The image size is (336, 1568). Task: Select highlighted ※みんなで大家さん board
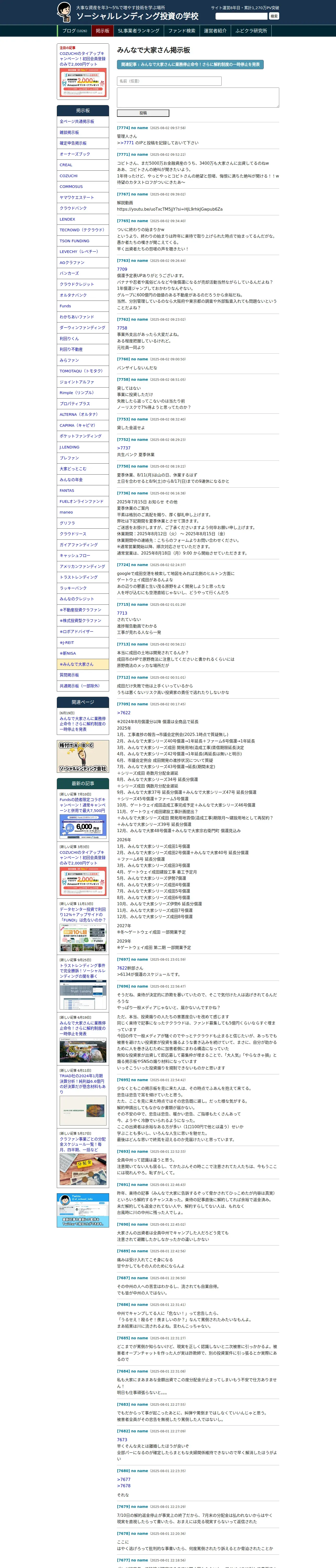click(83, 664)
